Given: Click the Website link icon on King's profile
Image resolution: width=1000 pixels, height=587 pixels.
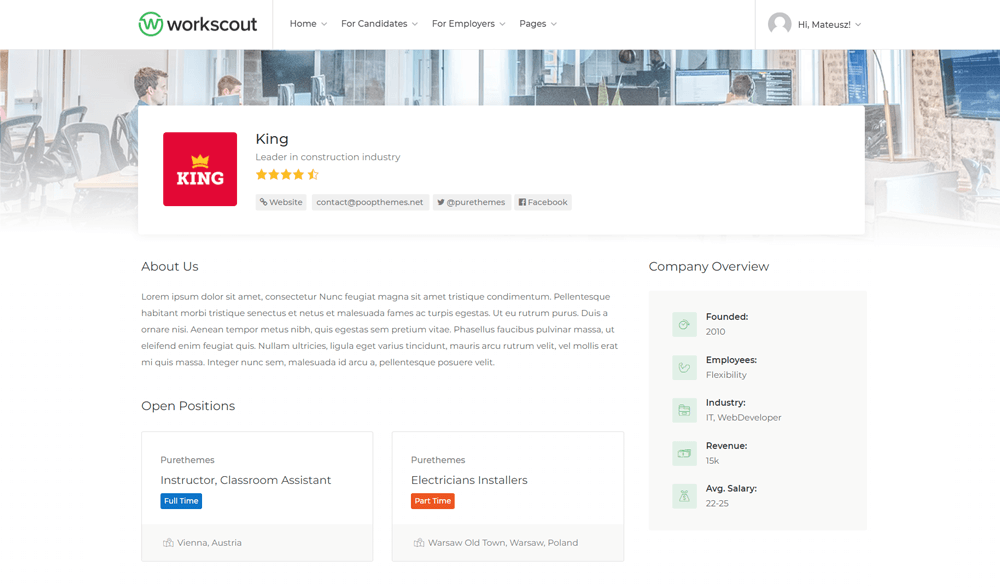Looking at the screenshot, I should (x=262, y=202).
